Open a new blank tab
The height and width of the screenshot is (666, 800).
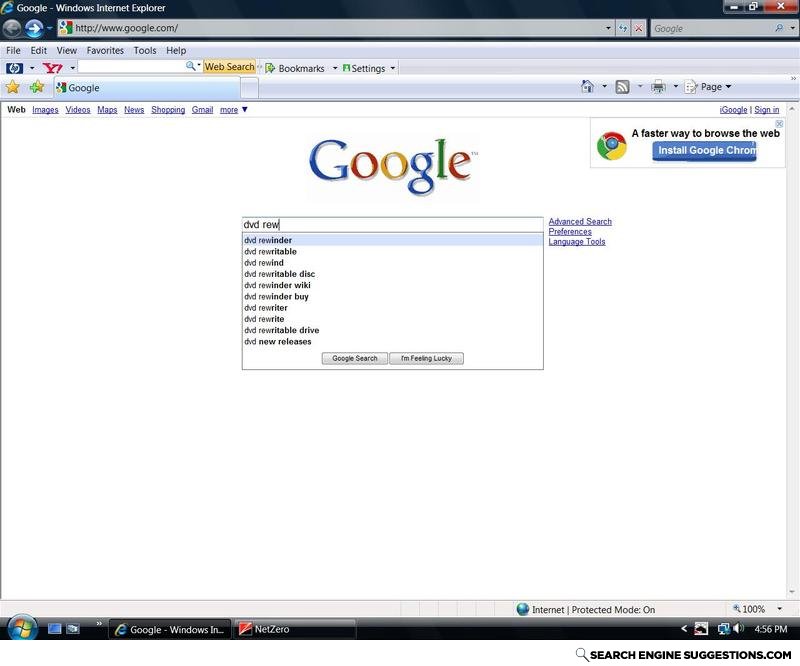pos(249,89)
